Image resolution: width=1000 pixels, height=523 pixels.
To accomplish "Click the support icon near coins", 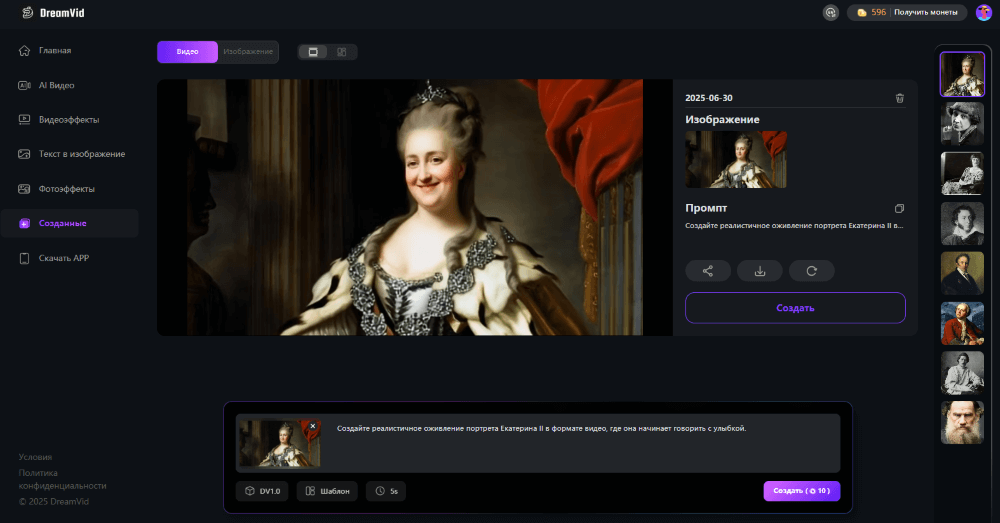I will (x=830, y=12).
